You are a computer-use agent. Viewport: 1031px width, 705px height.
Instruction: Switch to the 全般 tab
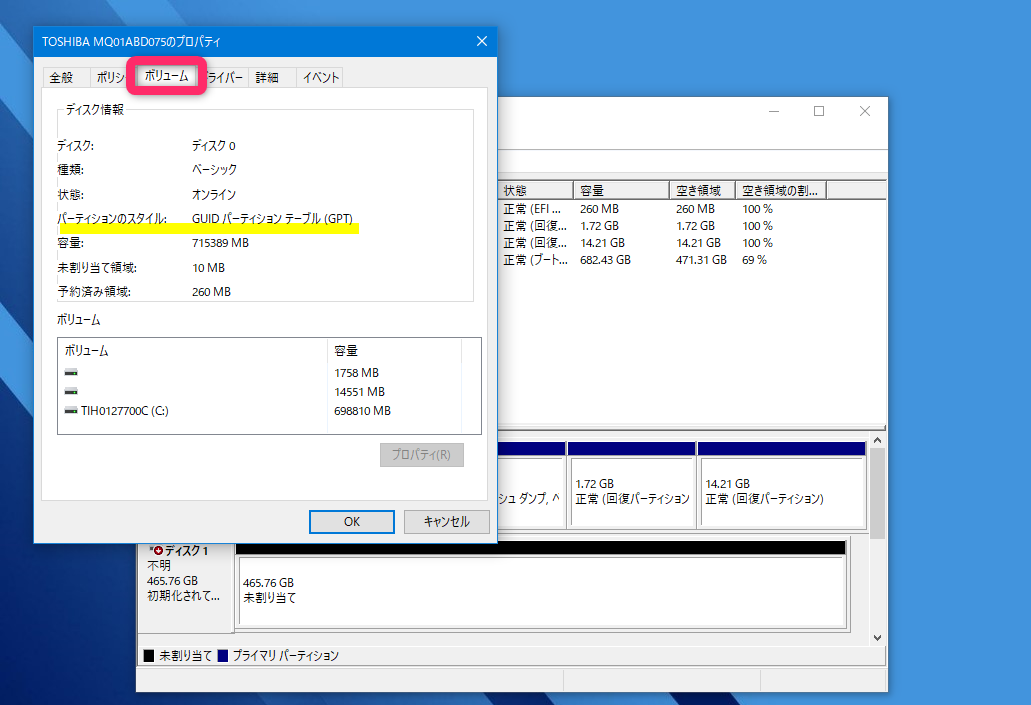coord(62,78)
